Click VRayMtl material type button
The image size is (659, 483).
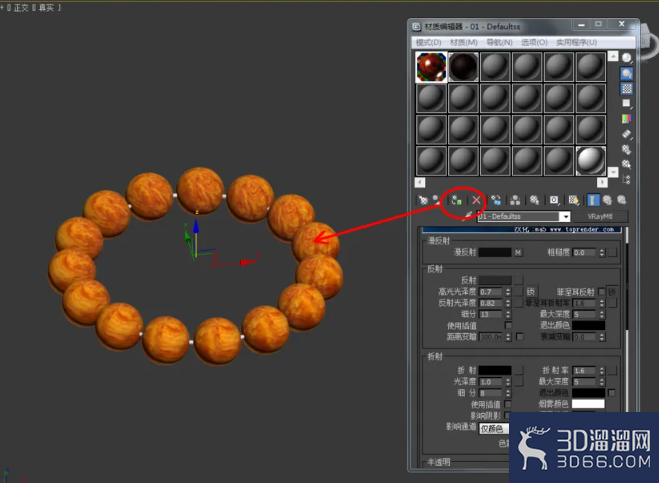point(600,216)
